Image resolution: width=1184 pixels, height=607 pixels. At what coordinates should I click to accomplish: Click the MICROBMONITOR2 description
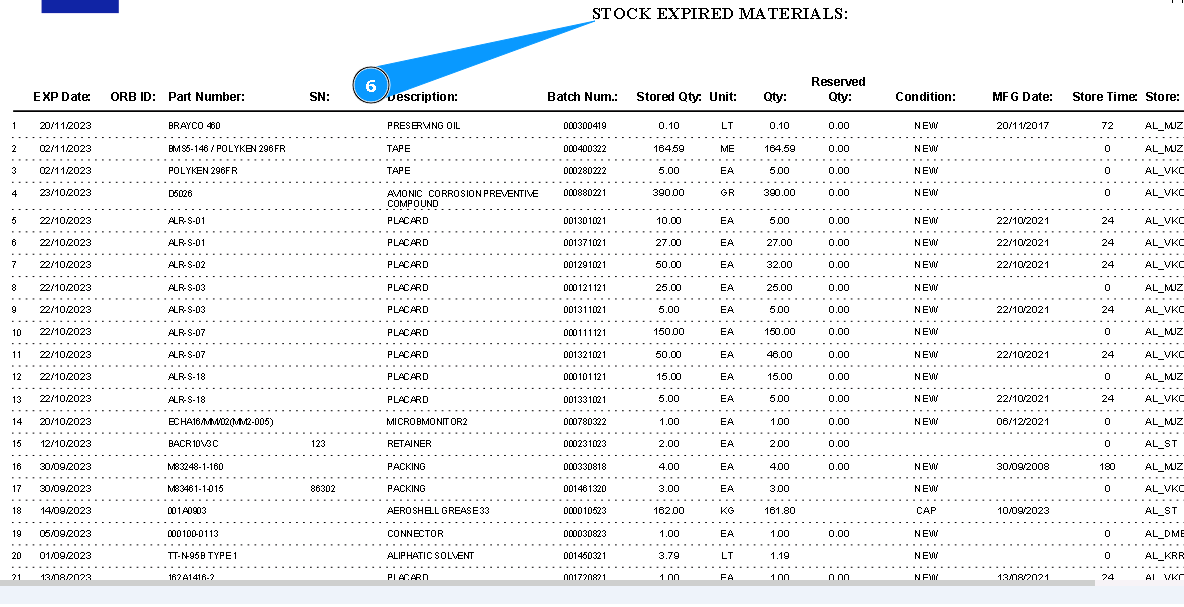427,422
